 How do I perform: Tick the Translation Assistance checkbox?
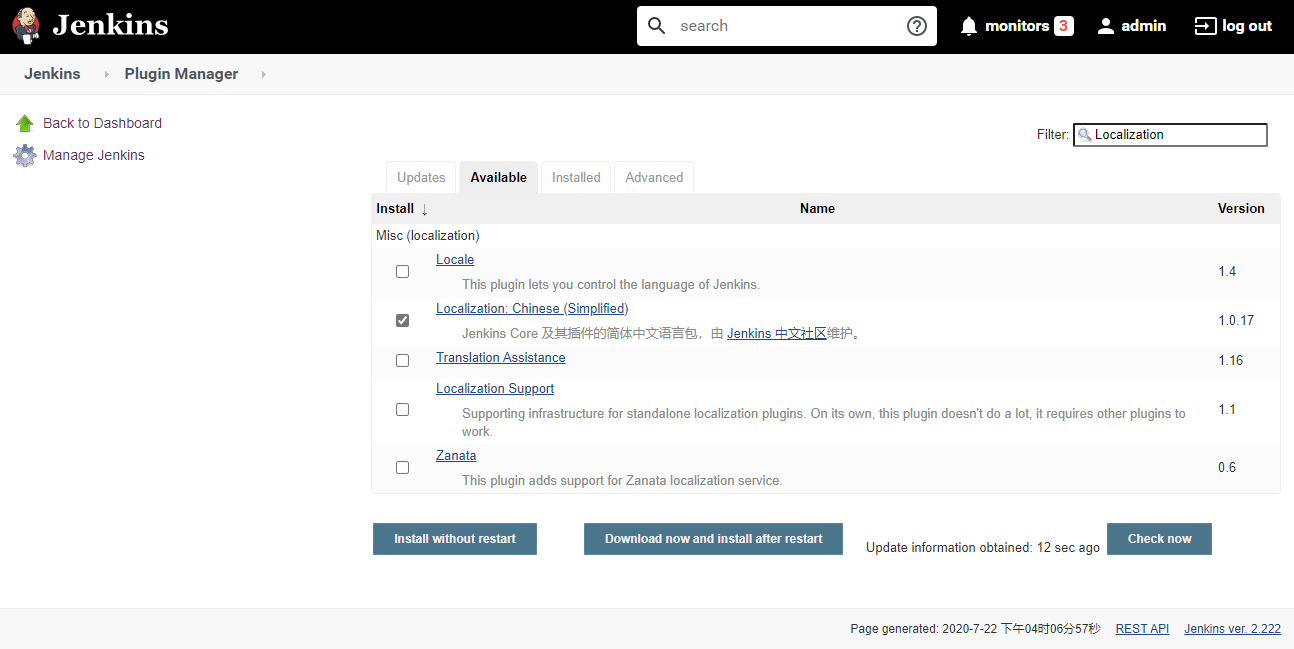(x=402, y=360)
